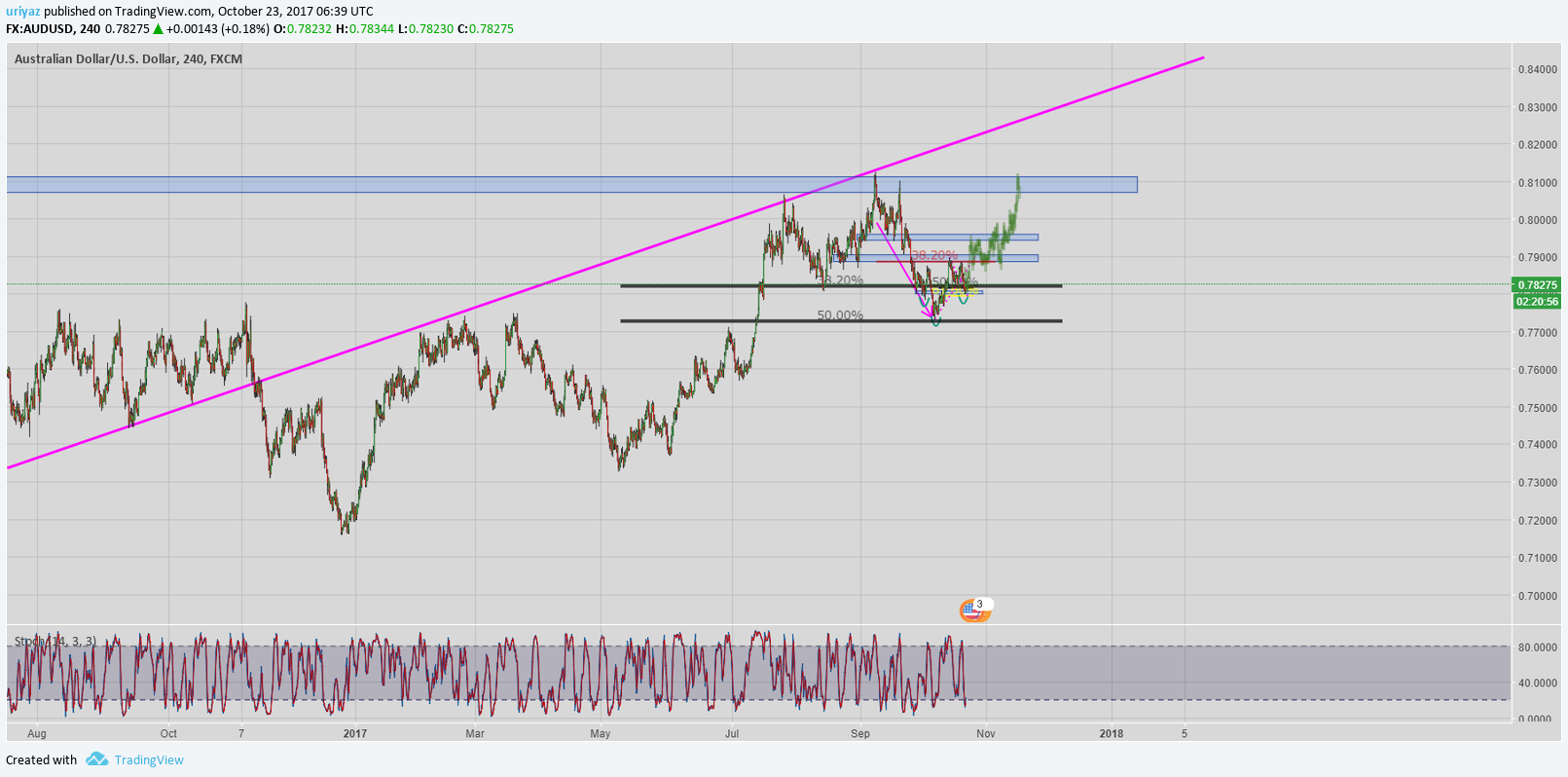Click the green up-arrow price change icon

click(158, 29)
